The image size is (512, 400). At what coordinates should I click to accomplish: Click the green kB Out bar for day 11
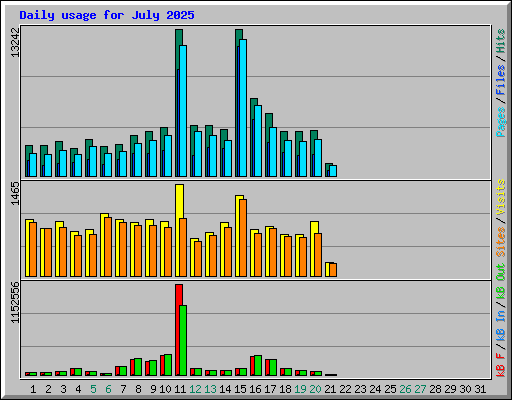(x=183, y=341)
